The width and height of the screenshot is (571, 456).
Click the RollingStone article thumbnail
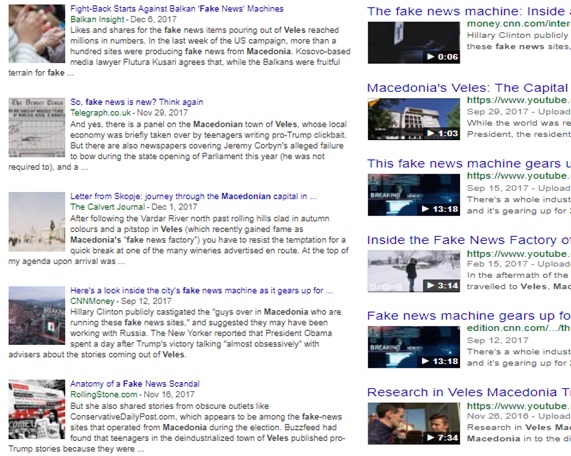point(37,409)
